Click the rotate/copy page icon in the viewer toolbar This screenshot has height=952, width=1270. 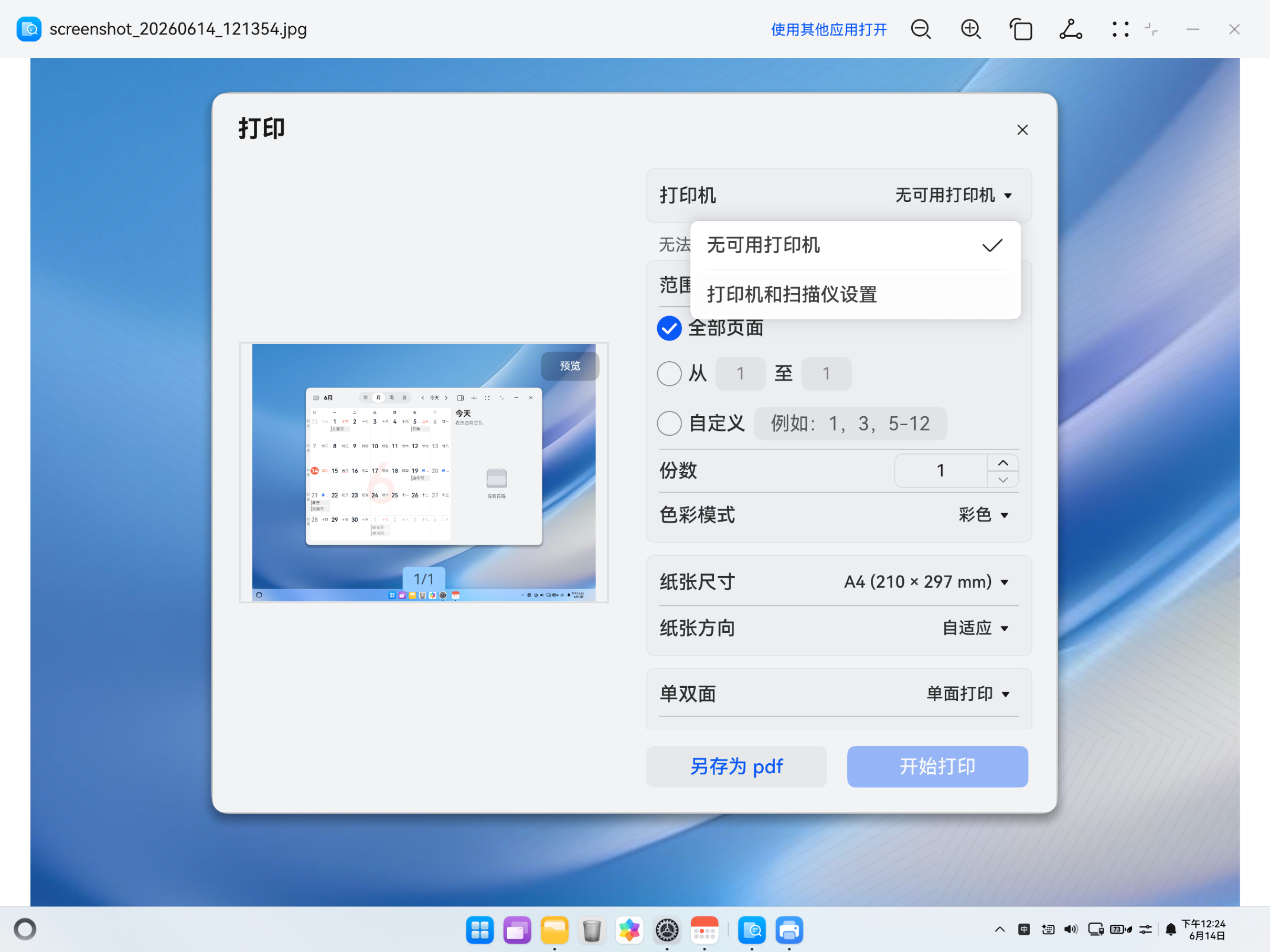tap(1021, 29)
